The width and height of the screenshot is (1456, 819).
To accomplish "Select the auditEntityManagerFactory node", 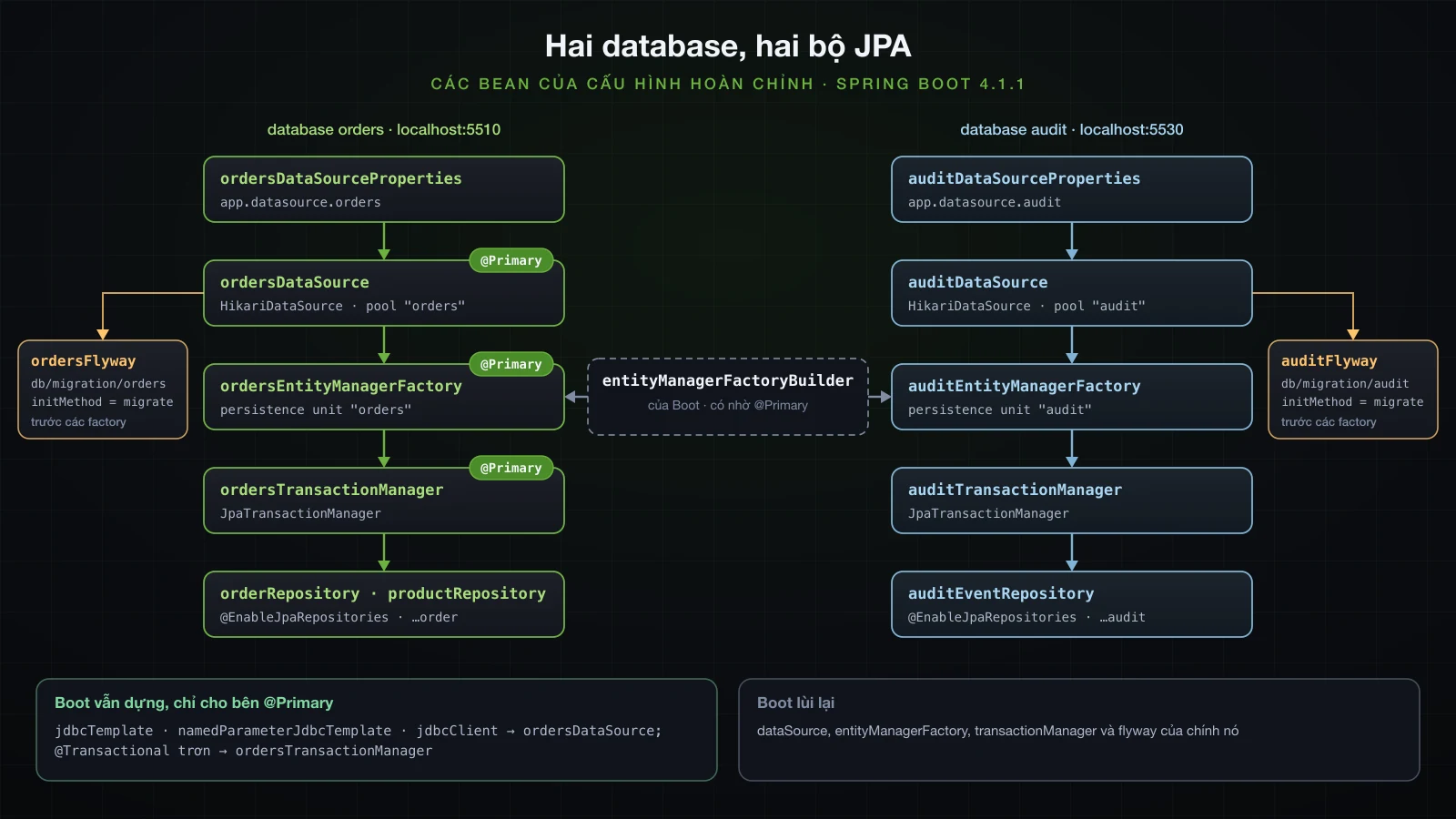I will click(1072, 397).
